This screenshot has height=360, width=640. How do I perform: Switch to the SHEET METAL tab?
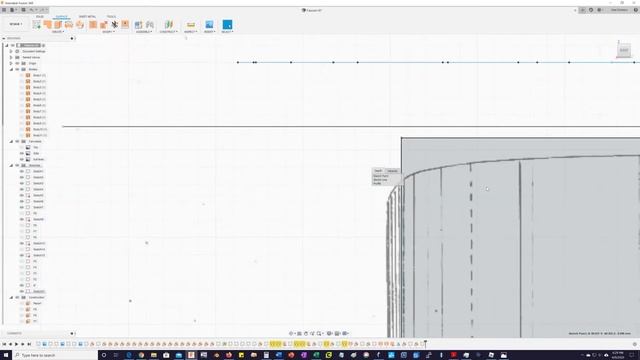coord(87,17)
